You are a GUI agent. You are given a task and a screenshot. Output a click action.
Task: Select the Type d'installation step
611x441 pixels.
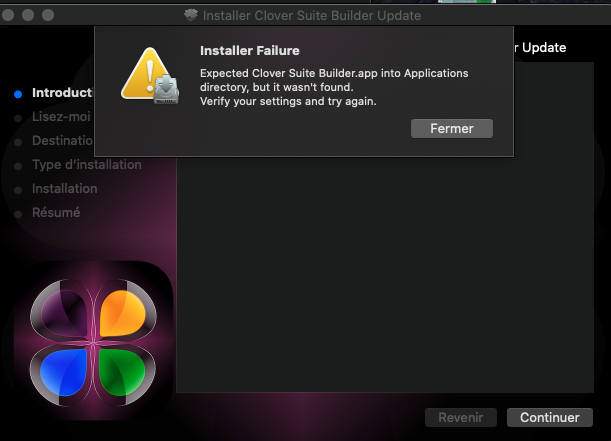click(x=87, y=165)
